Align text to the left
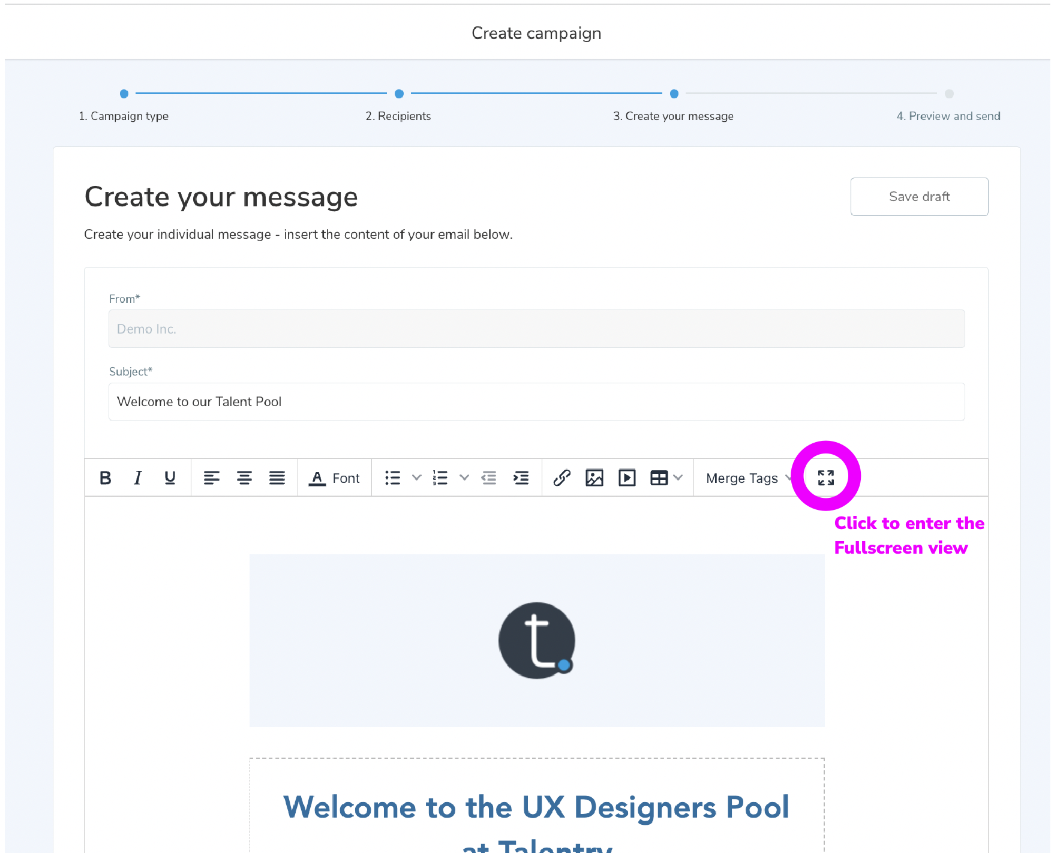 (x=211, y=478)
